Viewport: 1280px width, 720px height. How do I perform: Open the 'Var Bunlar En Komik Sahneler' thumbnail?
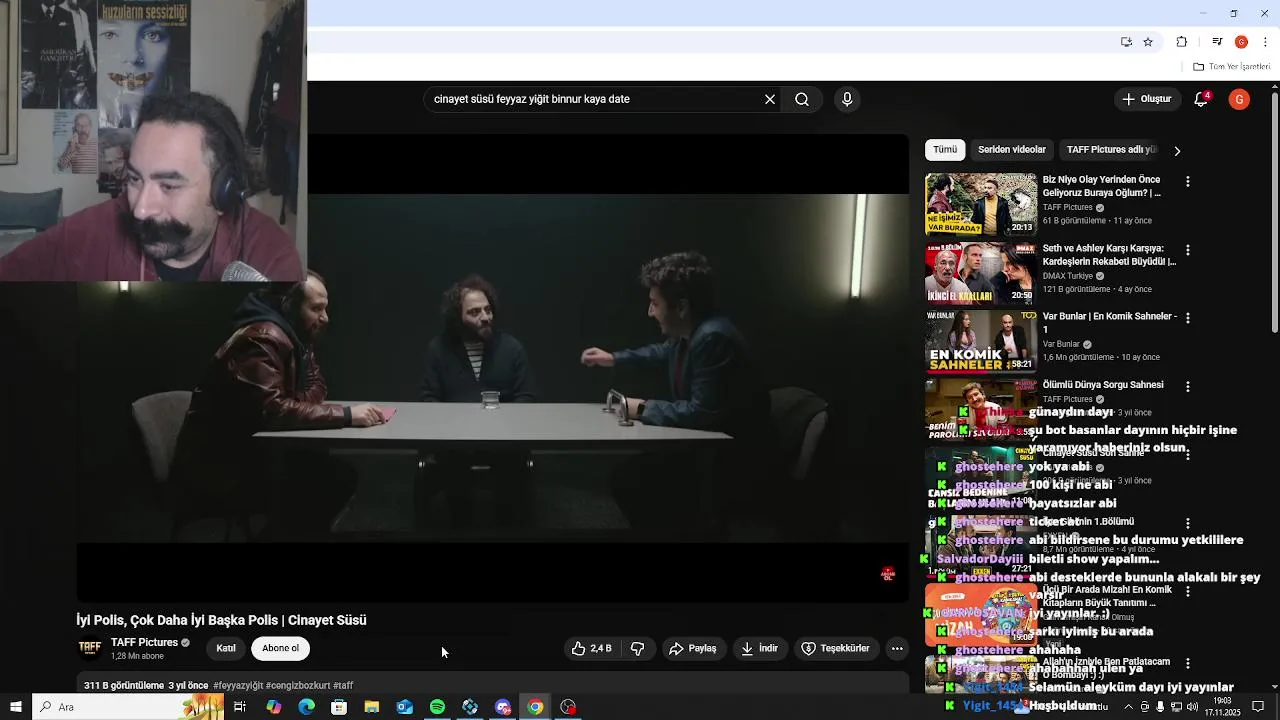[x=981, y=340]
